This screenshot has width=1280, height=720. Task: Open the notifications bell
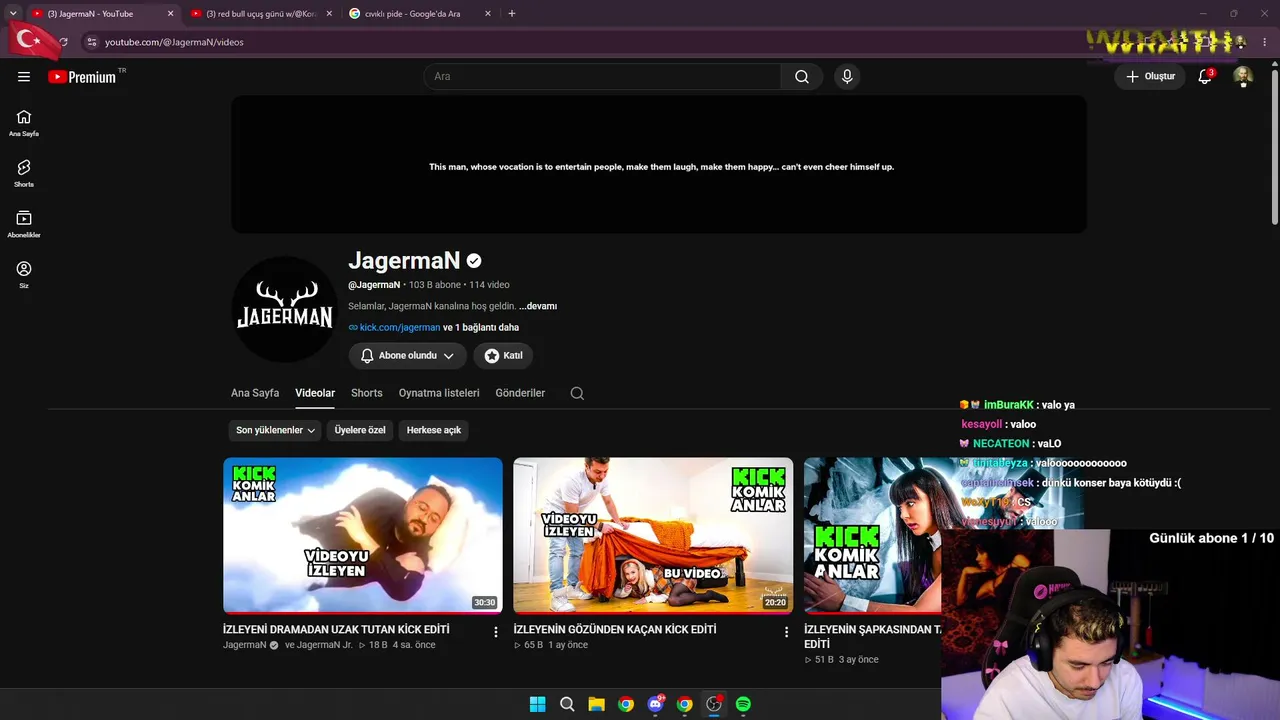coord(1205,77)
